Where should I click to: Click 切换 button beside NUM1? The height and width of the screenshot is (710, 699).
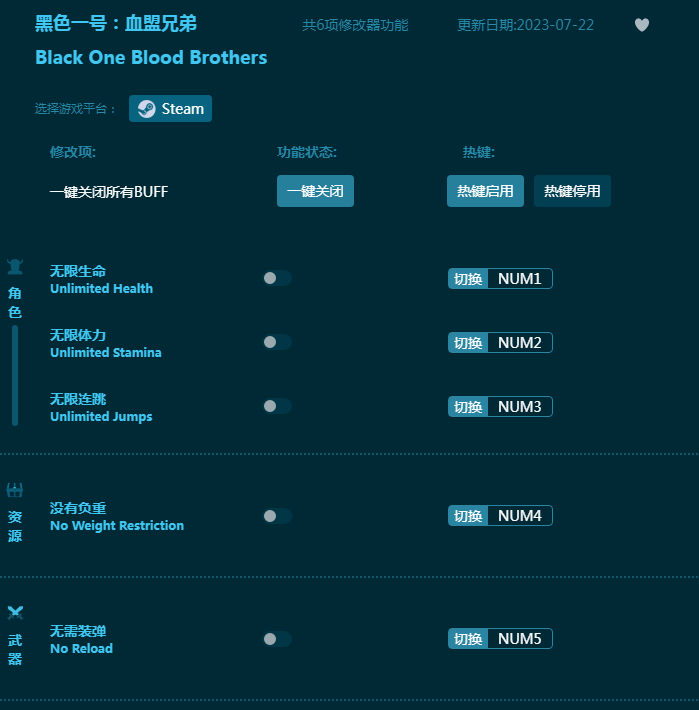[x=468, y=279]
